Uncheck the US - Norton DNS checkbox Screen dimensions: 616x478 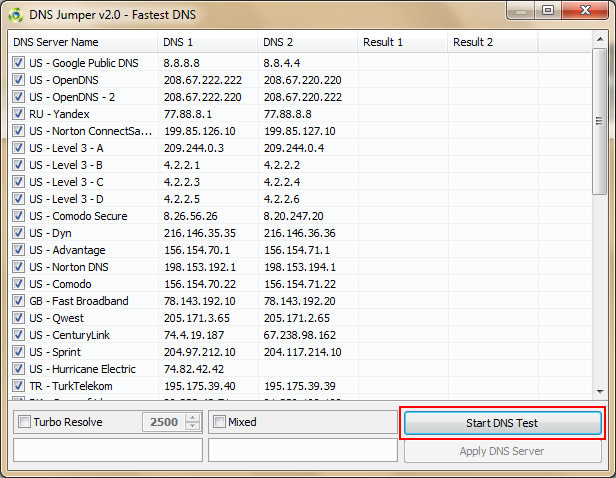click(x=18, y=267)
